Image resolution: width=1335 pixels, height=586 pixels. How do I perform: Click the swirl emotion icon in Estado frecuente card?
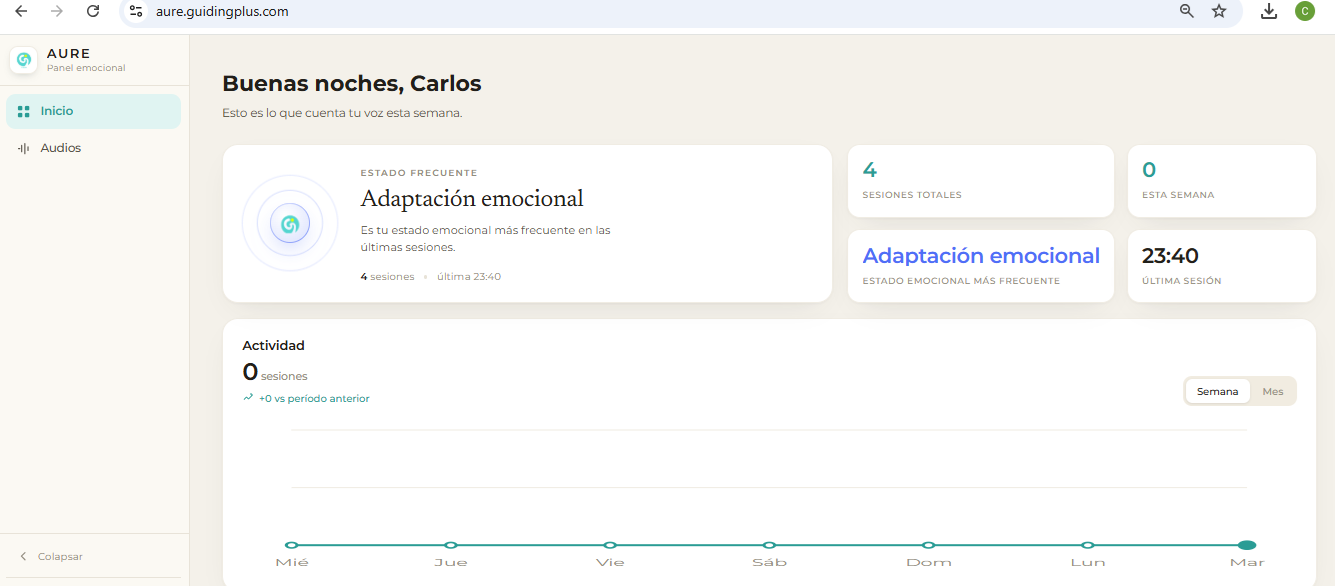click(290, 224)
